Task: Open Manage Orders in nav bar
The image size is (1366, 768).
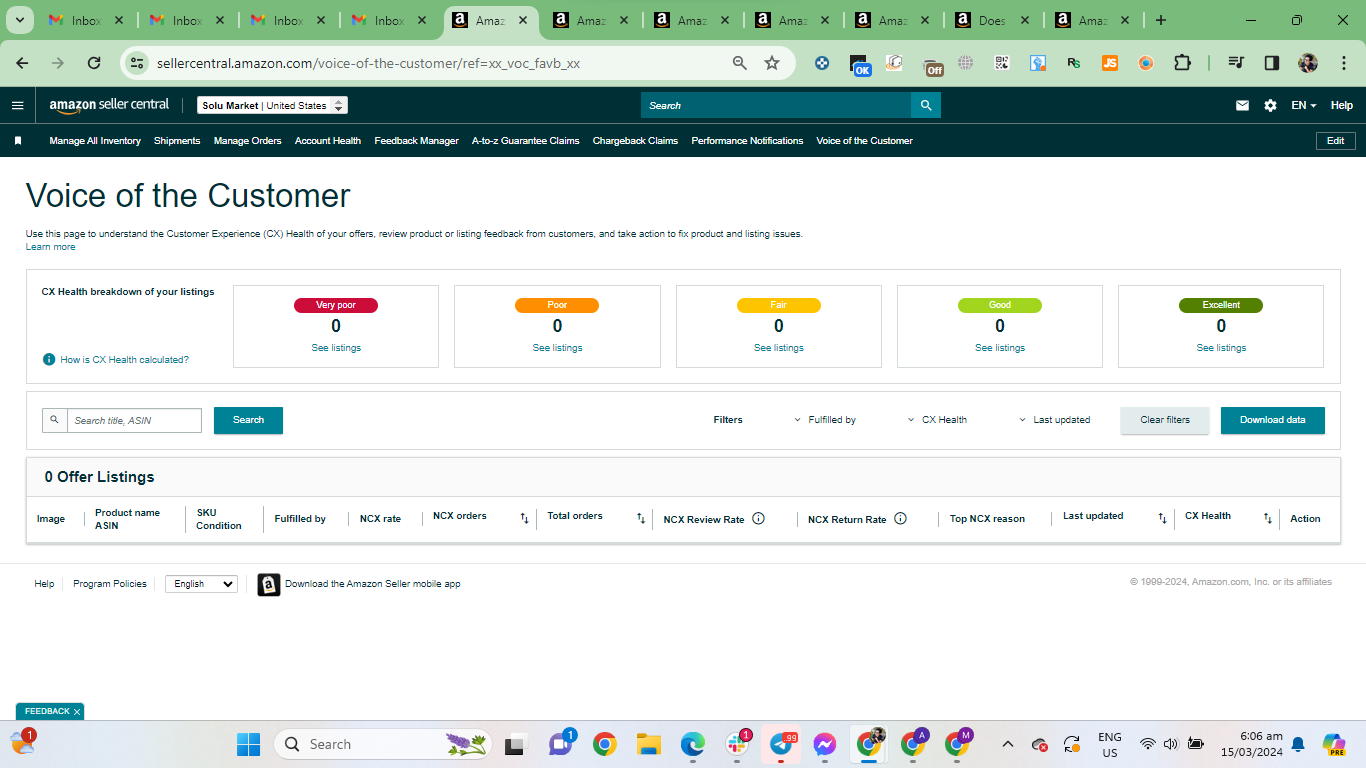Action: 247,141
